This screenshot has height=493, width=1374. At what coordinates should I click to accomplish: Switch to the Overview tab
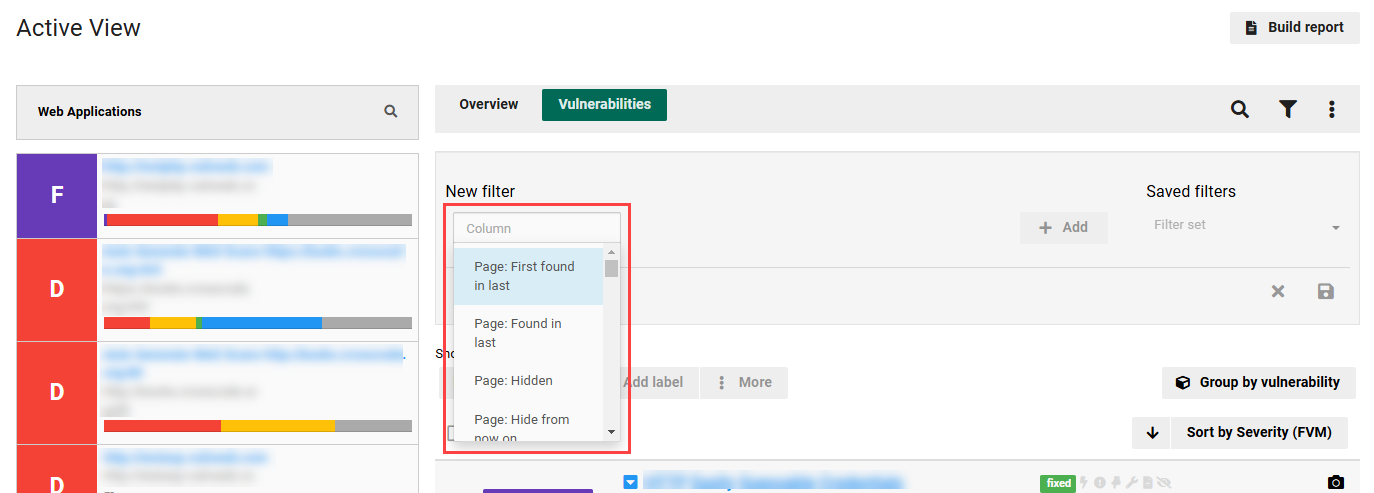click(x=489, y=104)
